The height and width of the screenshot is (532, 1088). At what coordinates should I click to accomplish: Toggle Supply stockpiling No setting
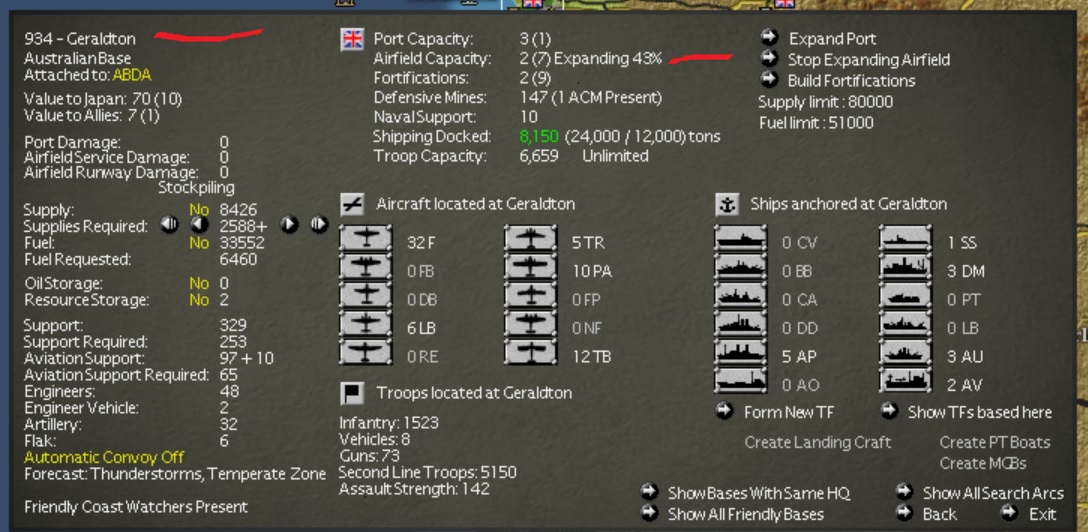tap(199, 209)
